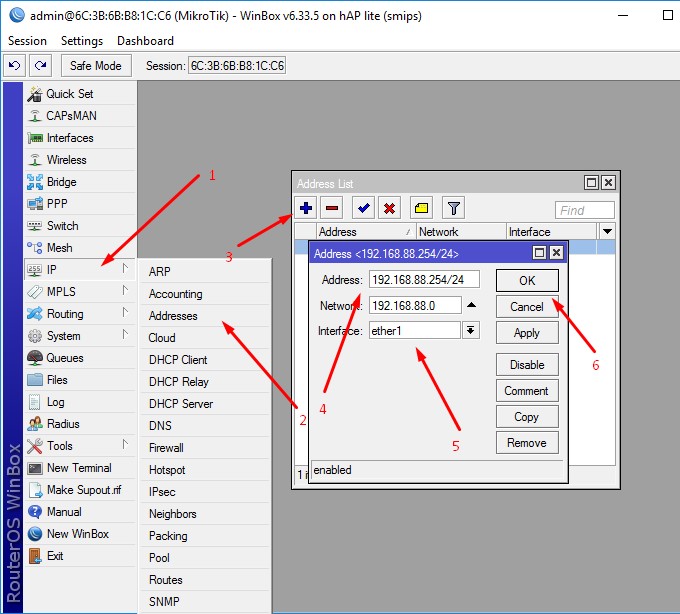680x614 pixels.
Task: Click the yellow Comment note icon
Action: coord(422,209)
